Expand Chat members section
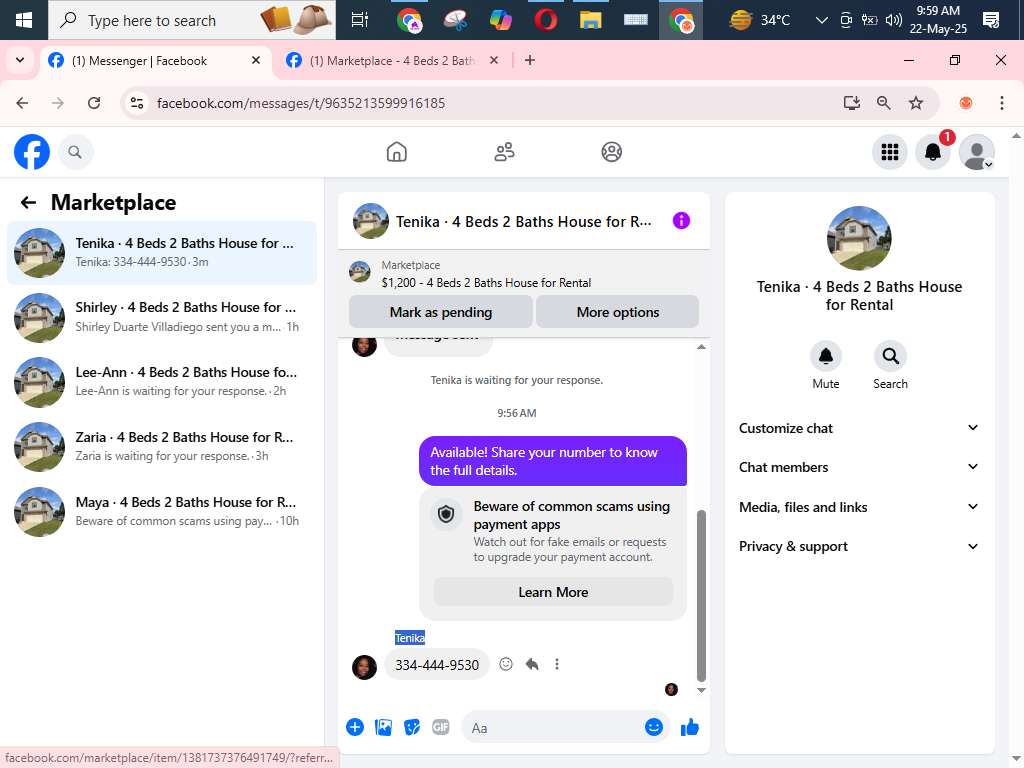 858,468
